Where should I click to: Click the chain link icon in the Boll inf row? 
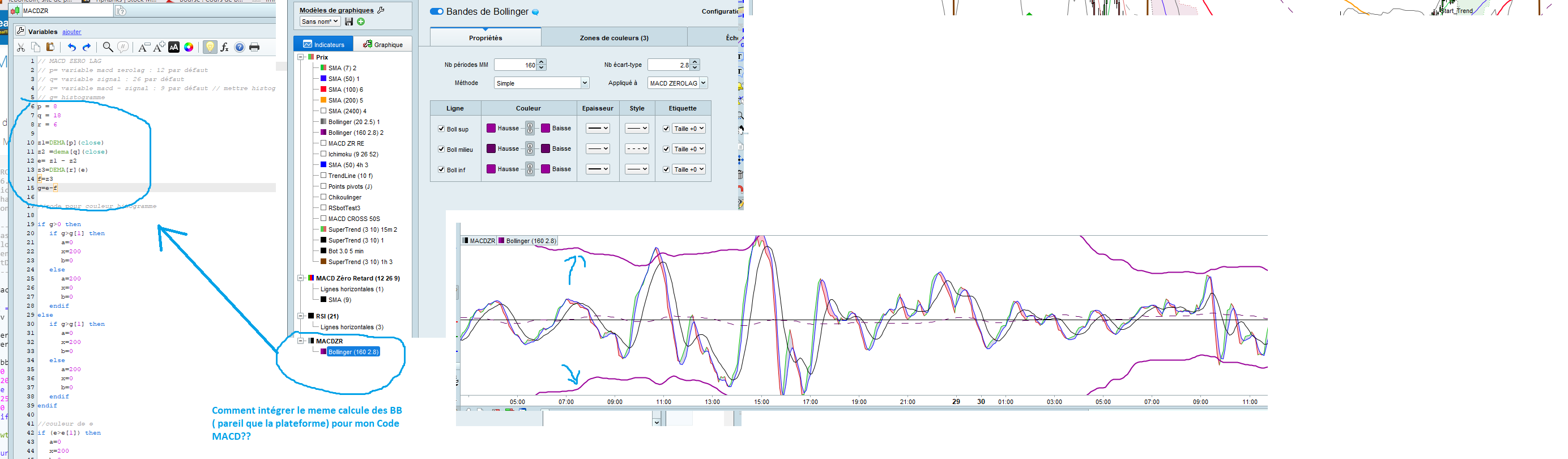click(530, 169)
